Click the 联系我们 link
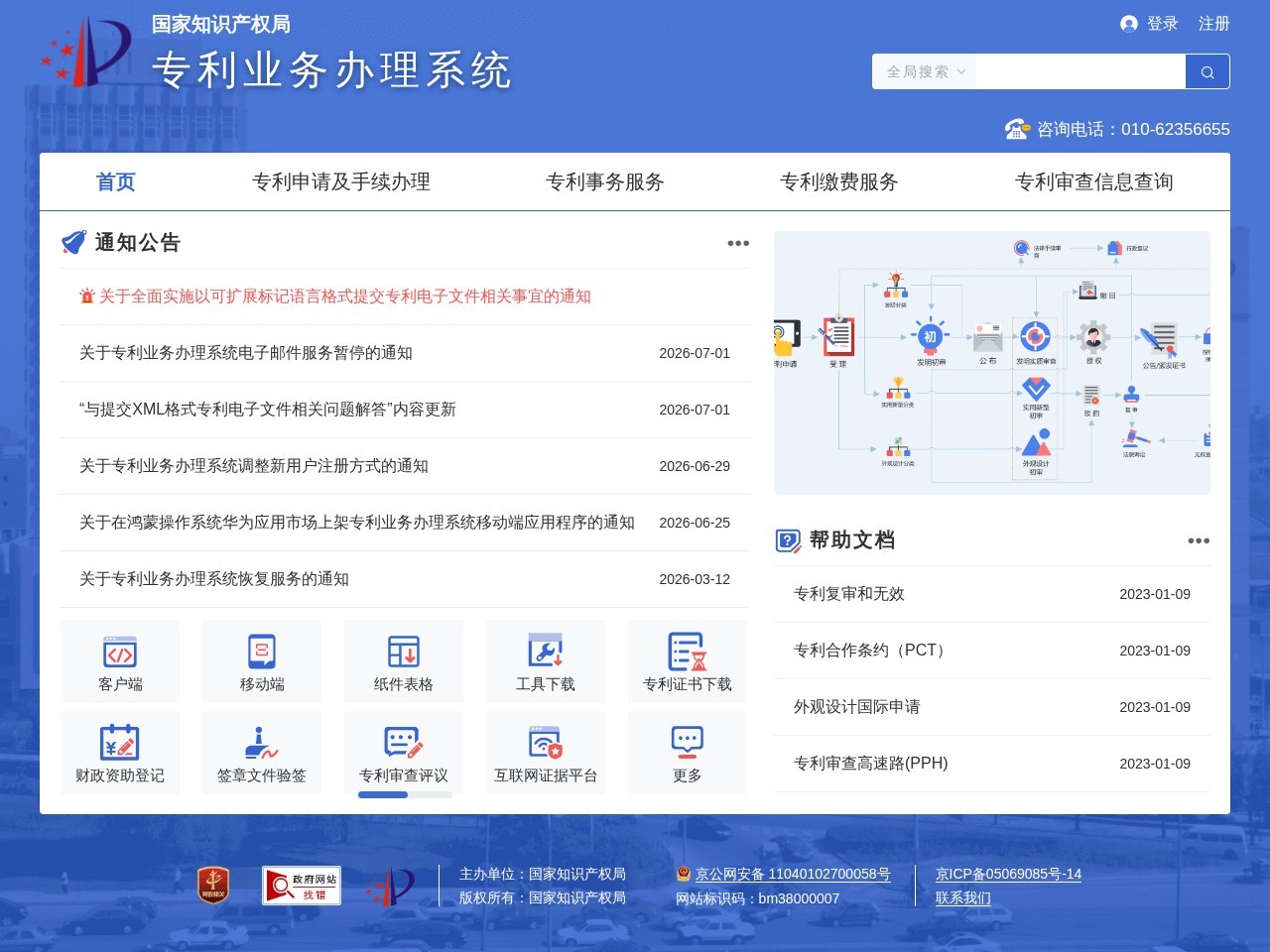1270x952 pixels. [x=963, y=898]
